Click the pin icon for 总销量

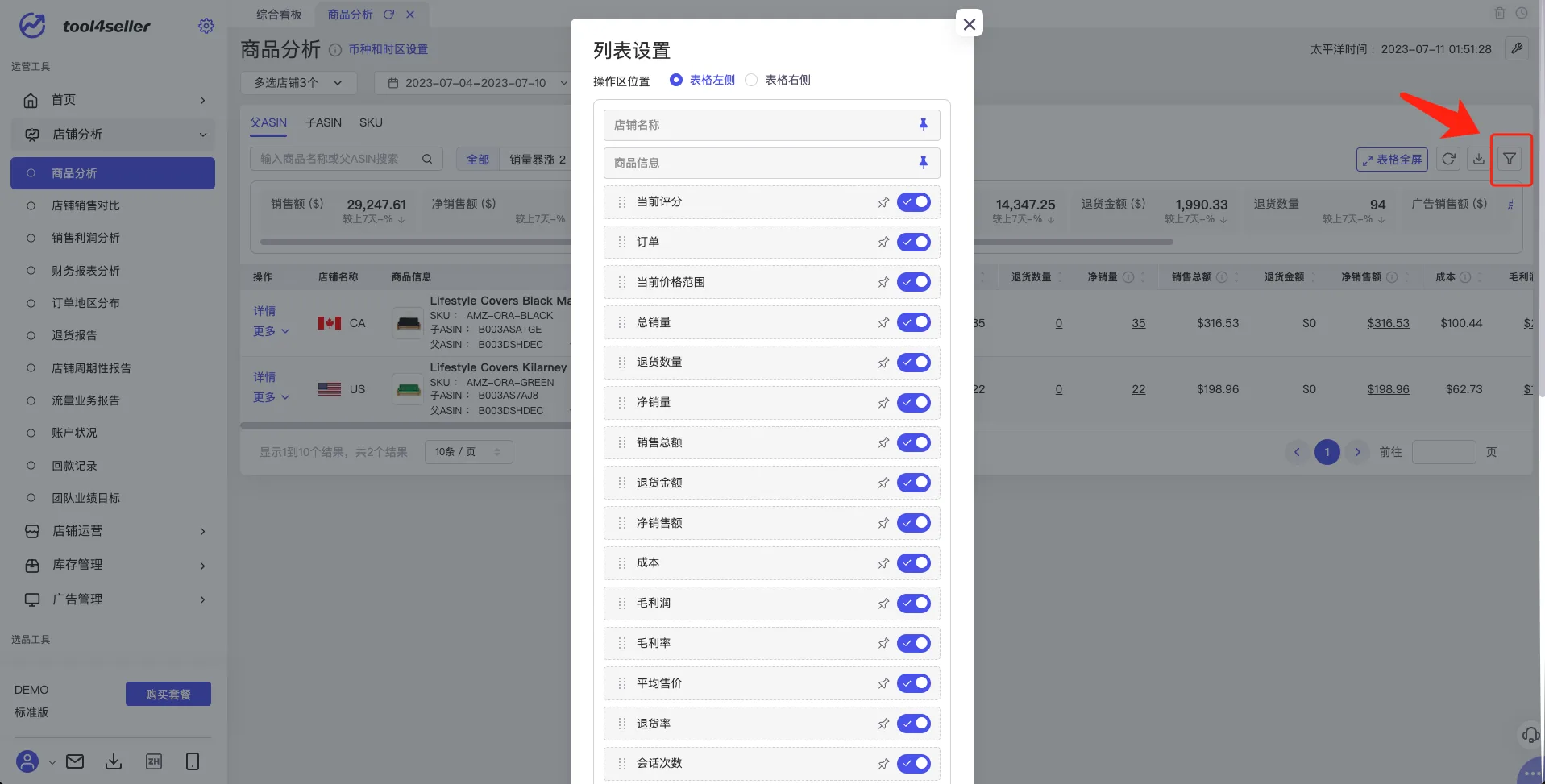pyautogui.click(x=883, y=322)
